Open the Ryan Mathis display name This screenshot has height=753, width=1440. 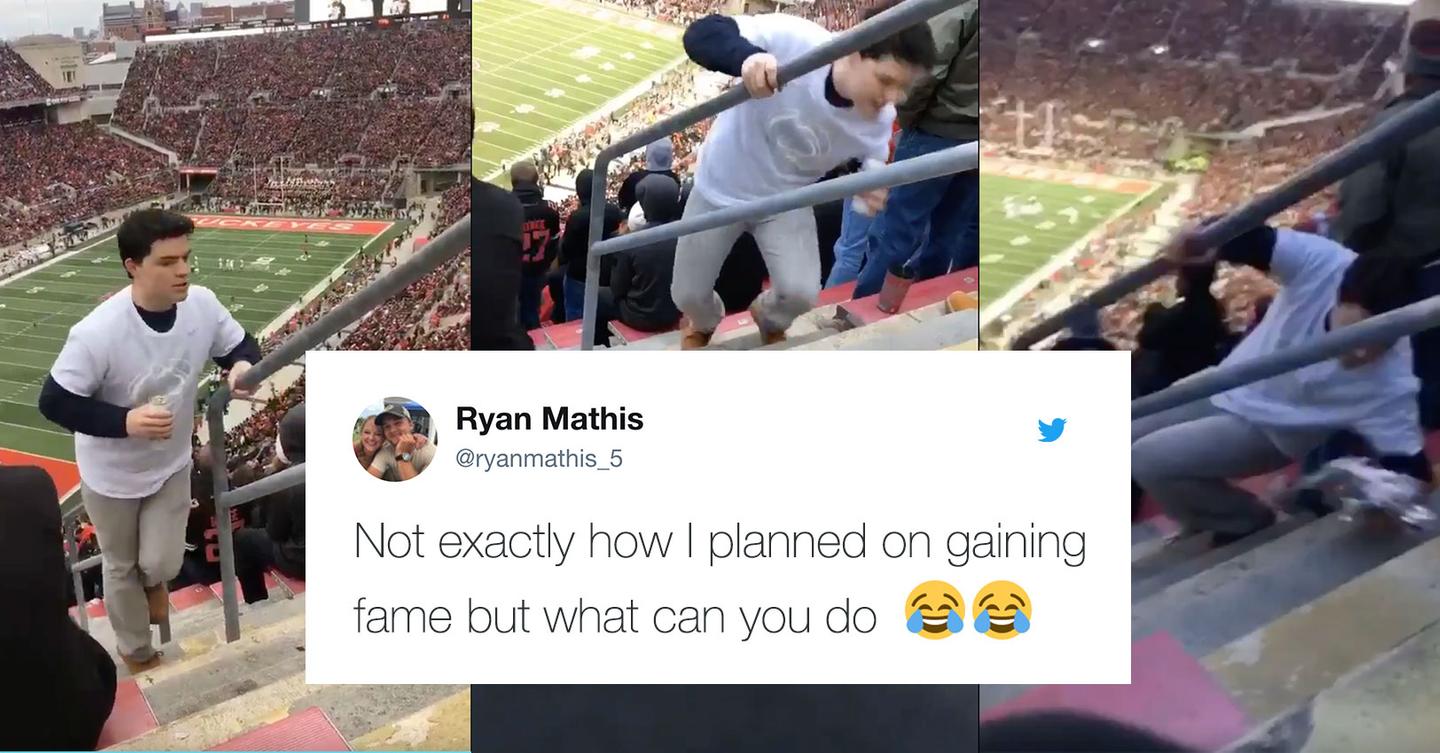(x=549, y=420)
